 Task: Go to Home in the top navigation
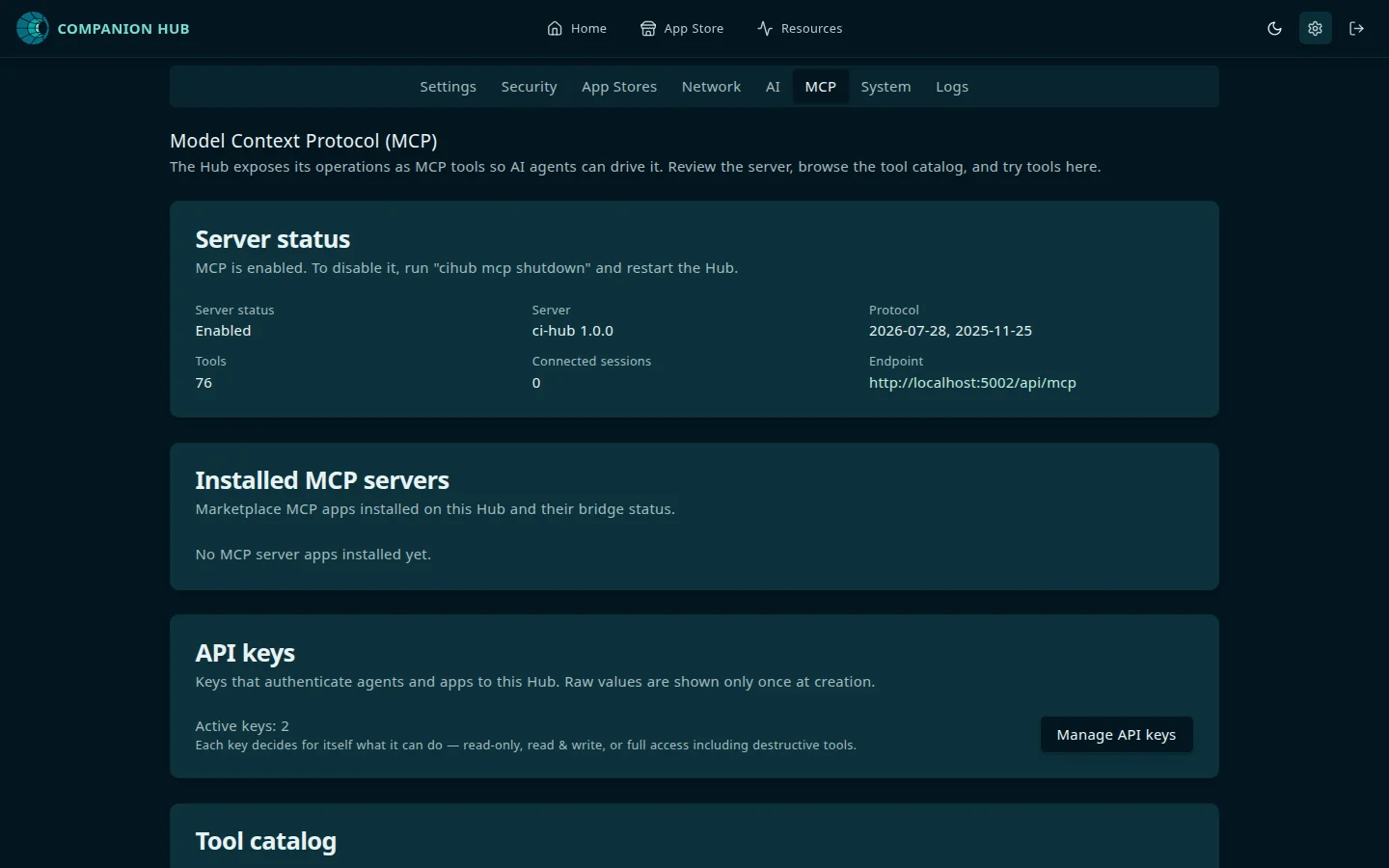coord(577,28)
